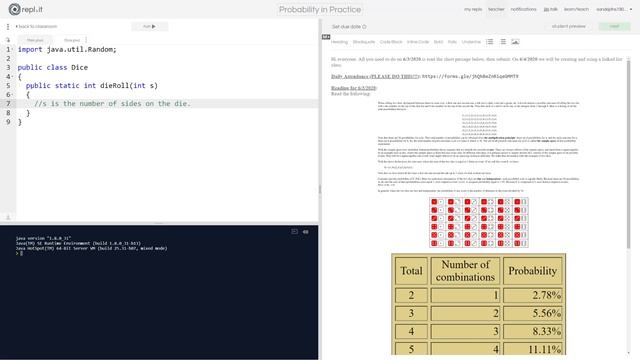
Task: Open the Daily Attendance forms link
Action: tap(470, 76)
